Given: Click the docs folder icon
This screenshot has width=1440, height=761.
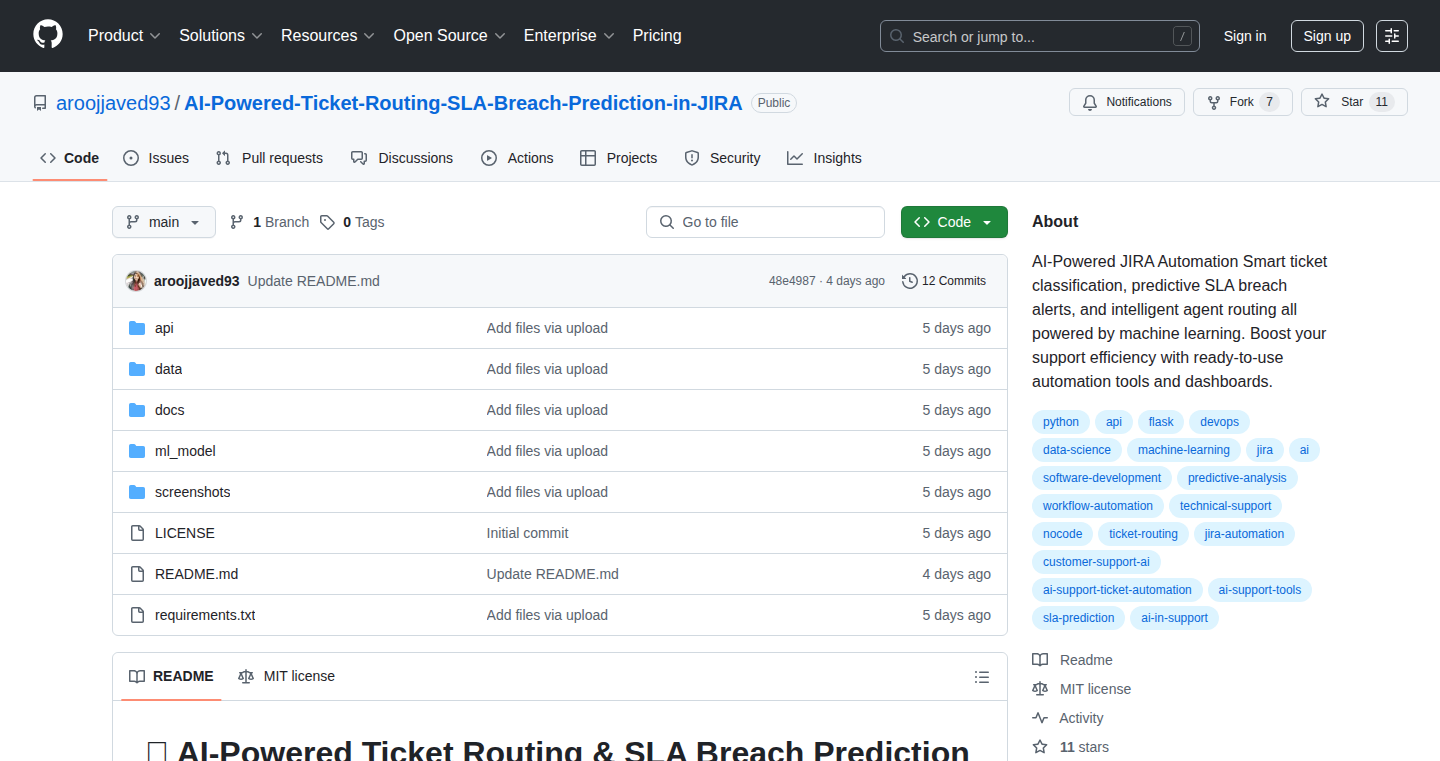Looking at the screenshot, I should click(x=137, y=410).
